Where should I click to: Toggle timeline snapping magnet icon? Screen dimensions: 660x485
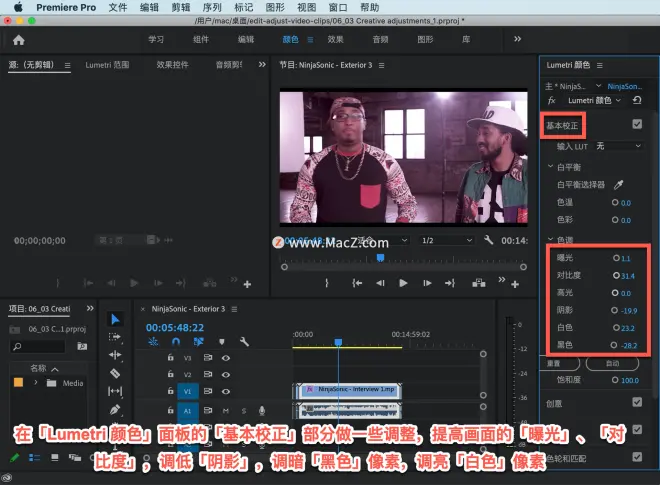[176, 341]
